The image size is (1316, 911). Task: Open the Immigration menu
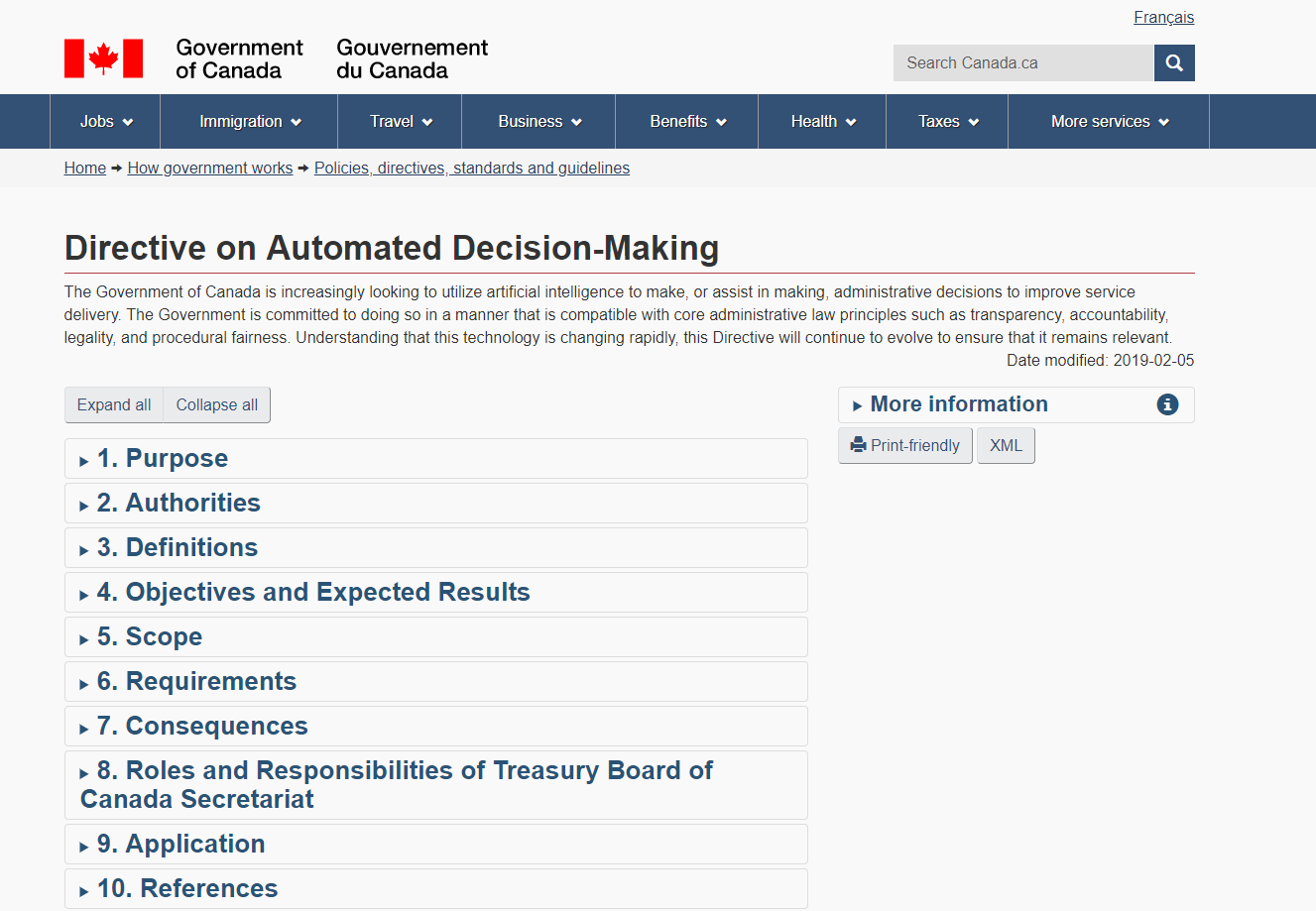[x=250, y=121]
